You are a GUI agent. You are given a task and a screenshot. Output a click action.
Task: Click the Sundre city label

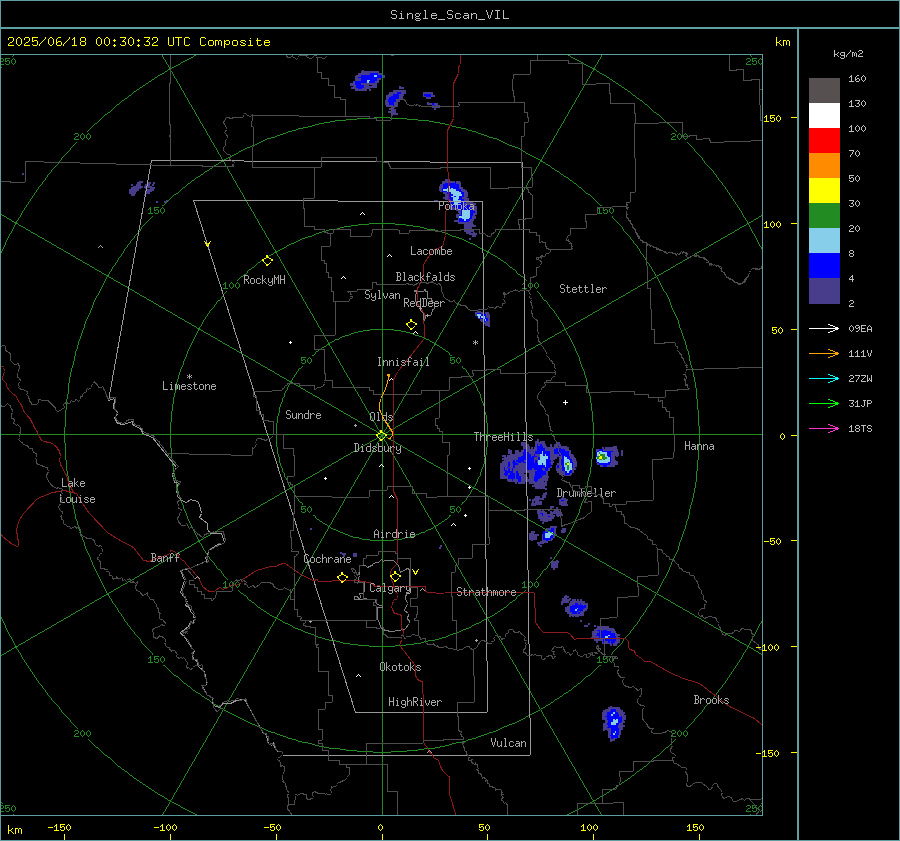[303, 414]
